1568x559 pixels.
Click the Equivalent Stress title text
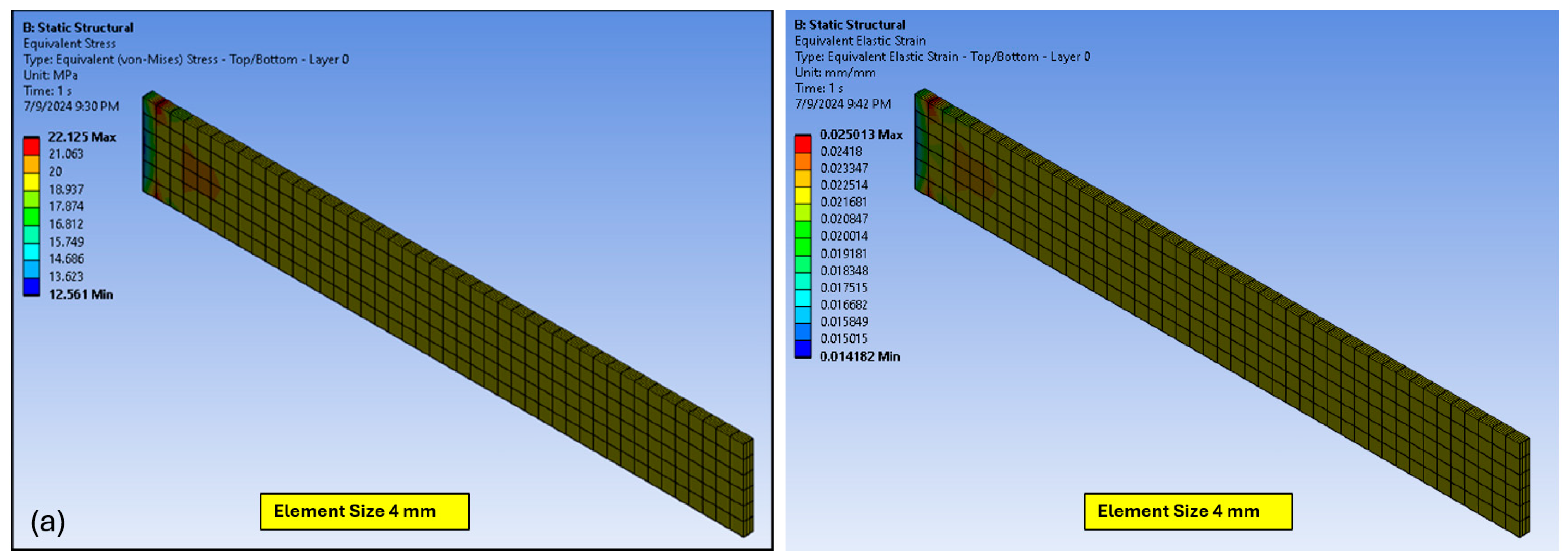pyautogui.click(x=69, y=44)
